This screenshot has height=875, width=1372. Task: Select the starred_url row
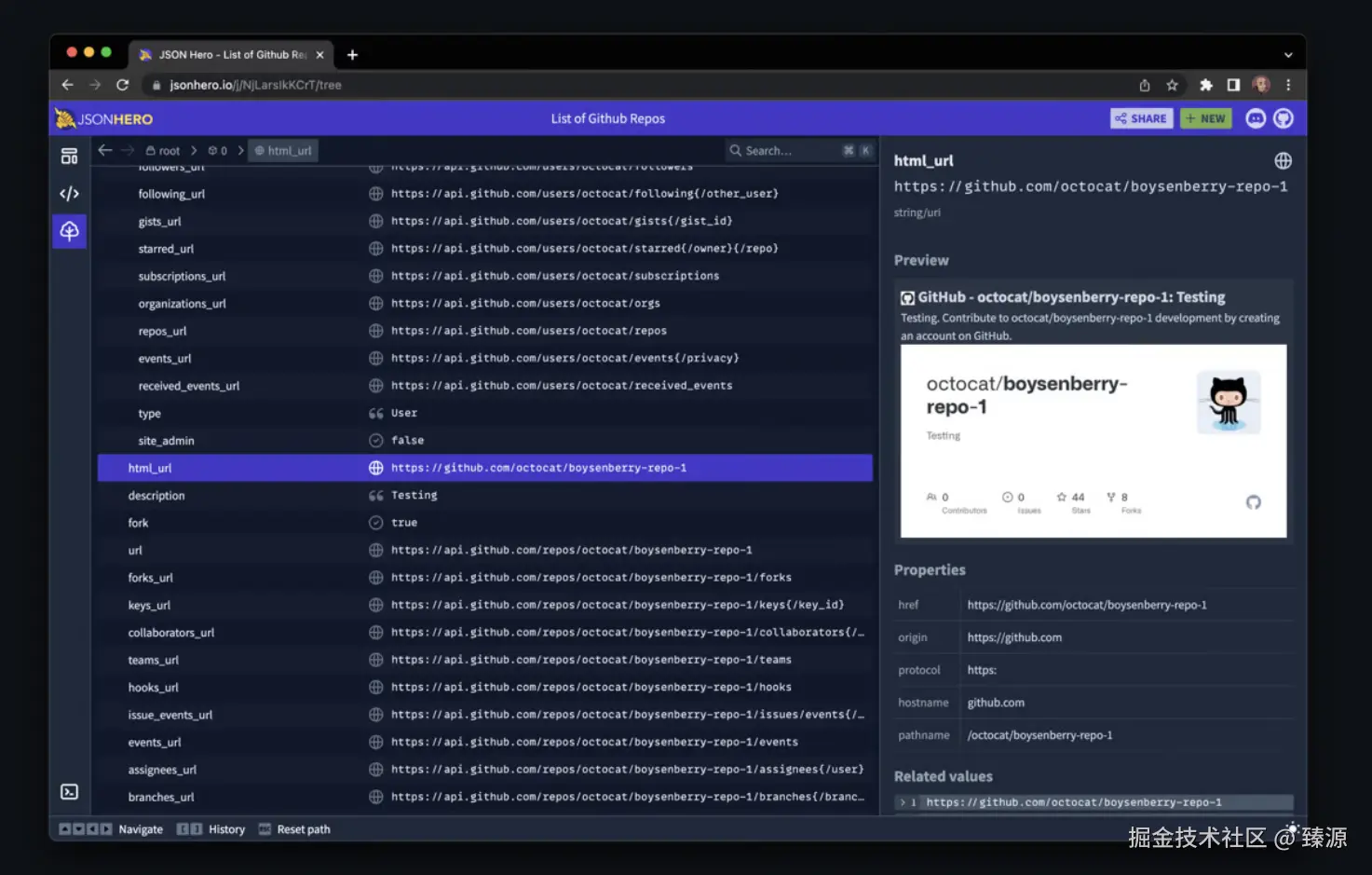(484, 249)
